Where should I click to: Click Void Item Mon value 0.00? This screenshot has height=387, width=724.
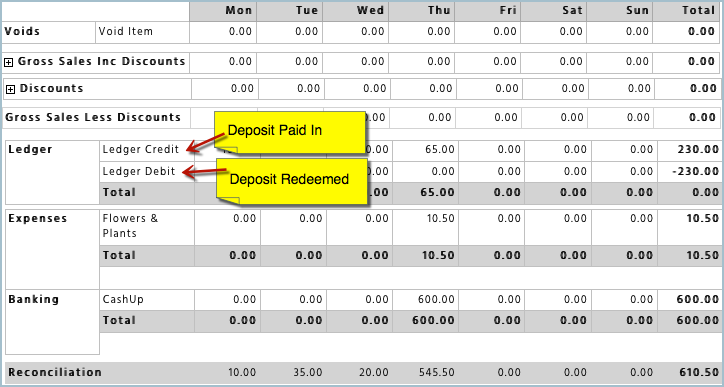pos(241,32)
